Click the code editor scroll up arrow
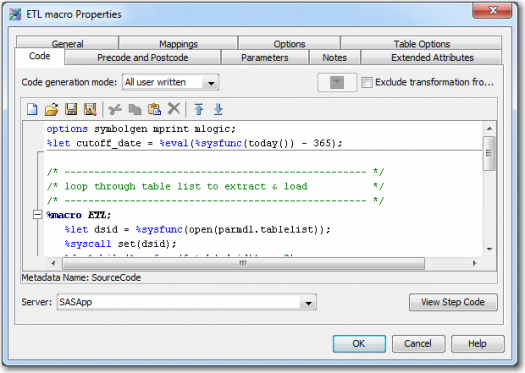This screenshot has width=525, height=373. [489, 129]
